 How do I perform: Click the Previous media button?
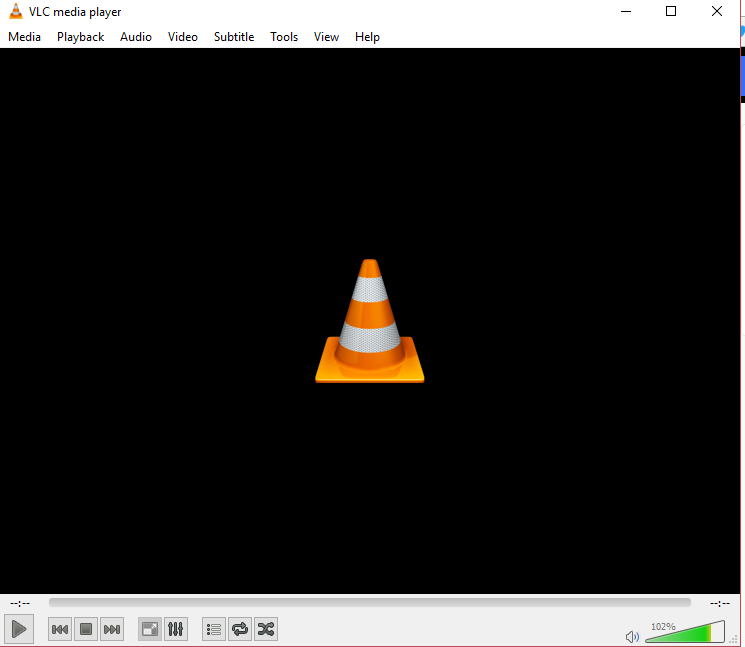point(60,629)
